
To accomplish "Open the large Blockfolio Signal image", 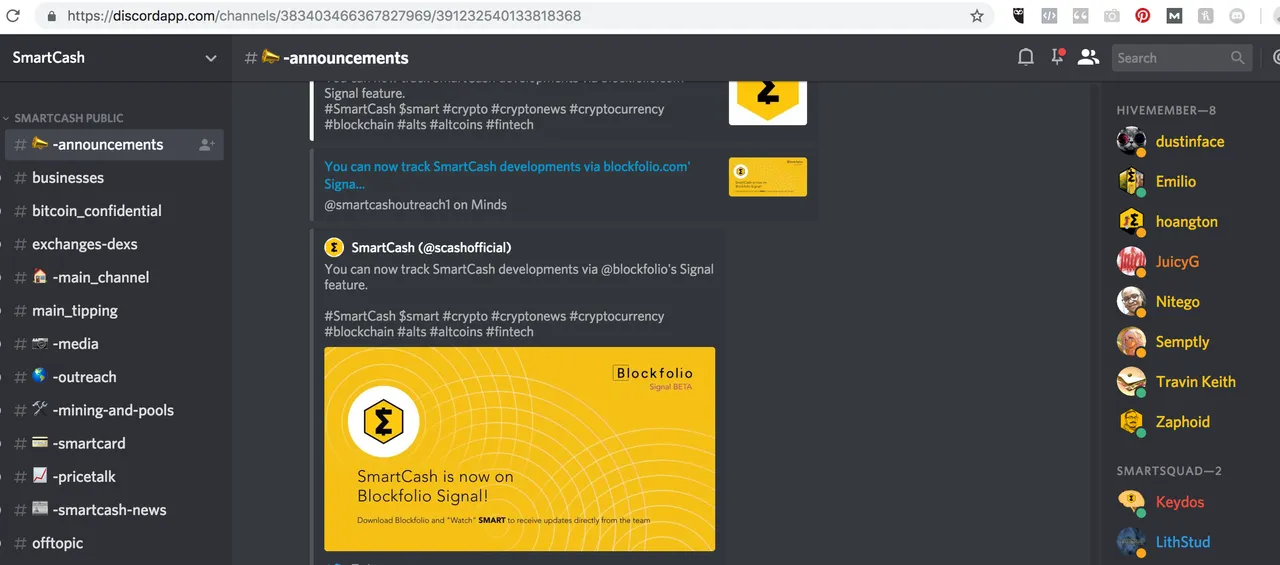I will click(519, 449).
